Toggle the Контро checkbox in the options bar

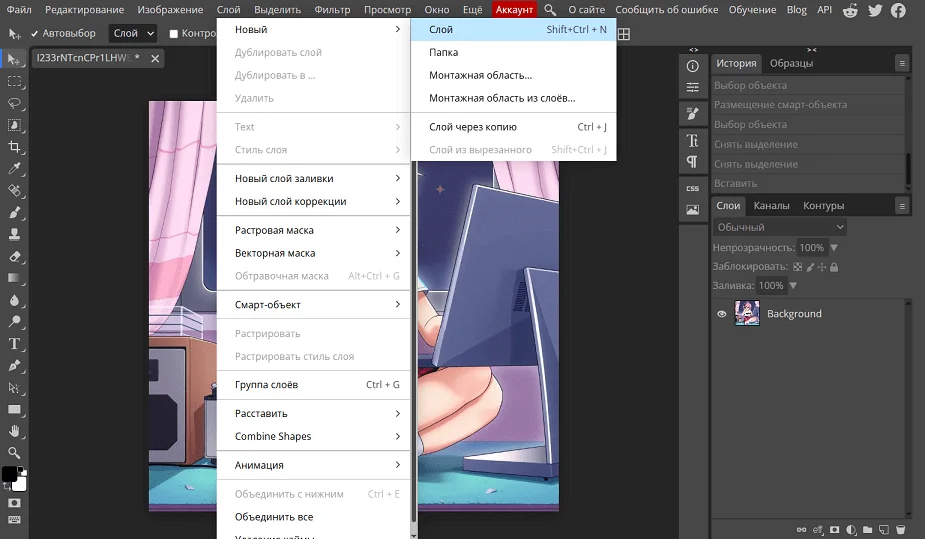[x=174, y=34]
